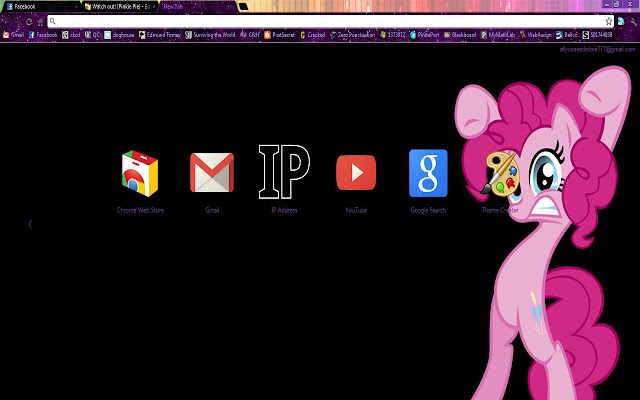Open the xkcd bookmark
This screenshot has height=400, width=640.
71,35
